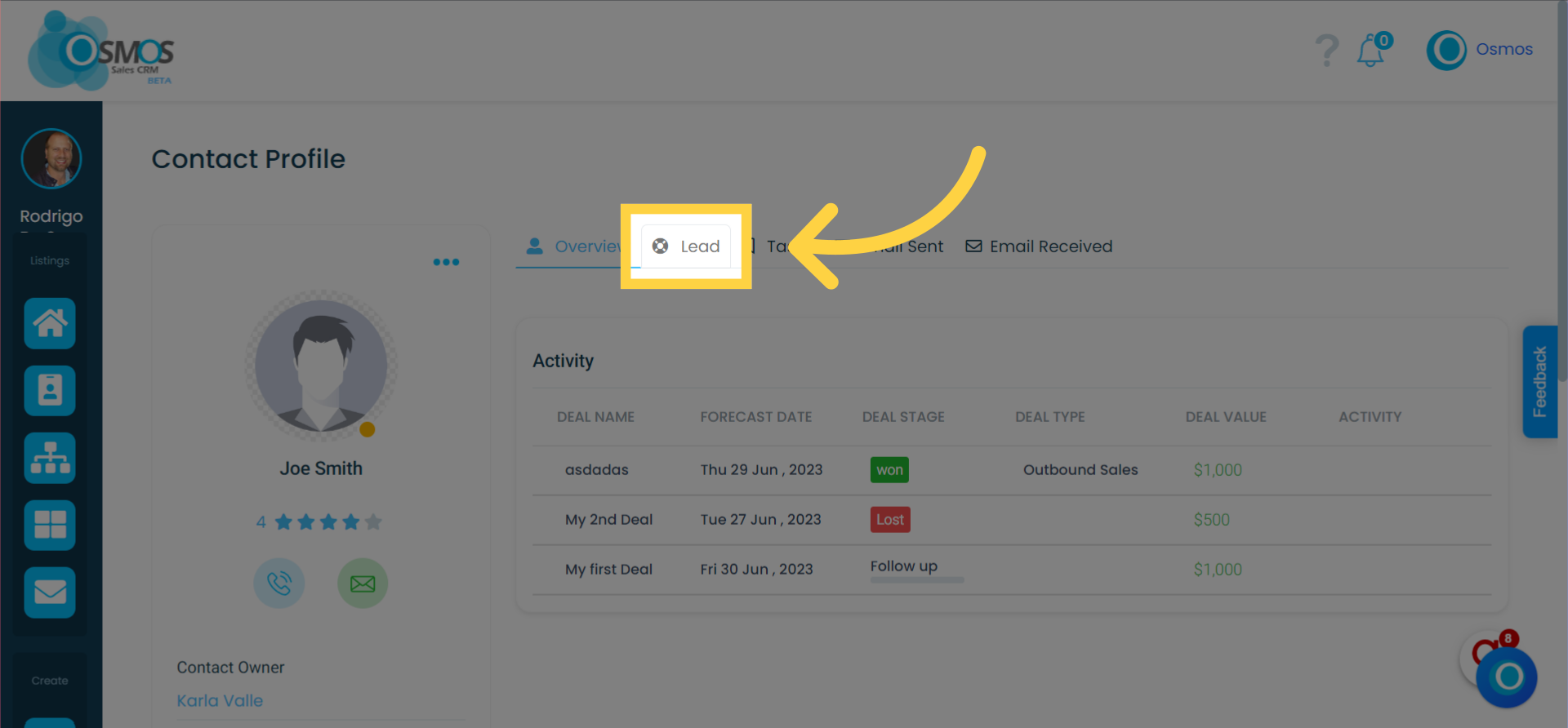Click Joe Smith's profile avatar
The height and width of the screenshot is (728, 1568).
[x=321, y=366]
